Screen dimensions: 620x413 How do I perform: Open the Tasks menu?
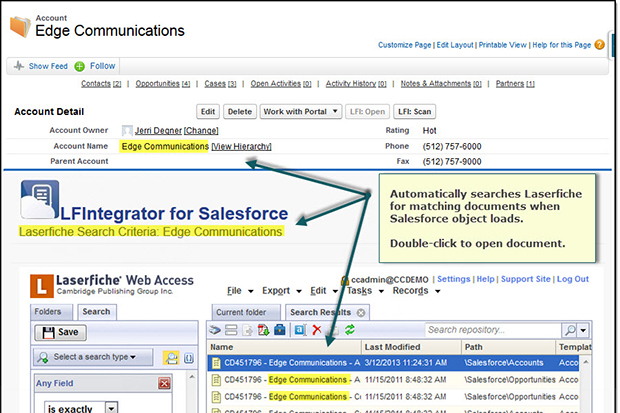tap(365, 291)
